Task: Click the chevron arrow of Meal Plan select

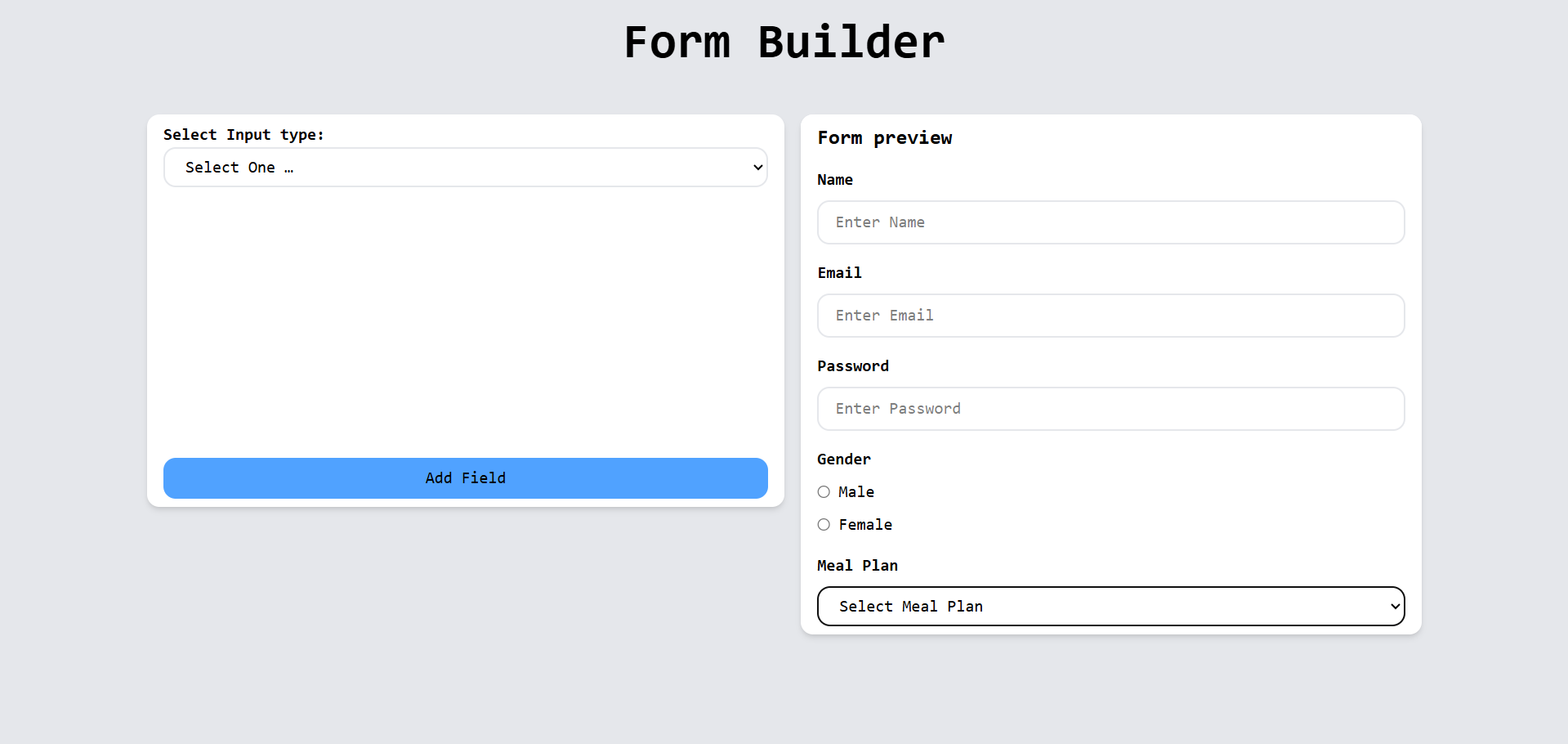Action: point(1395,607)
